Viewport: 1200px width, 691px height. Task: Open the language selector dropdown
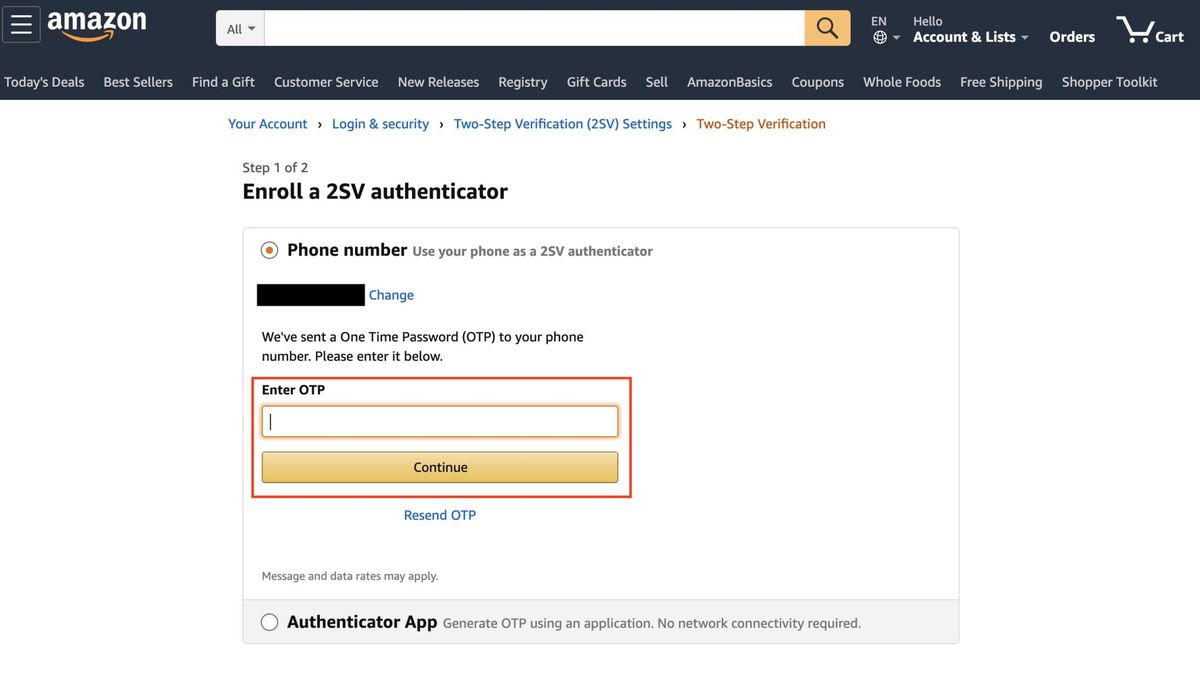click(x=884, y=36)
